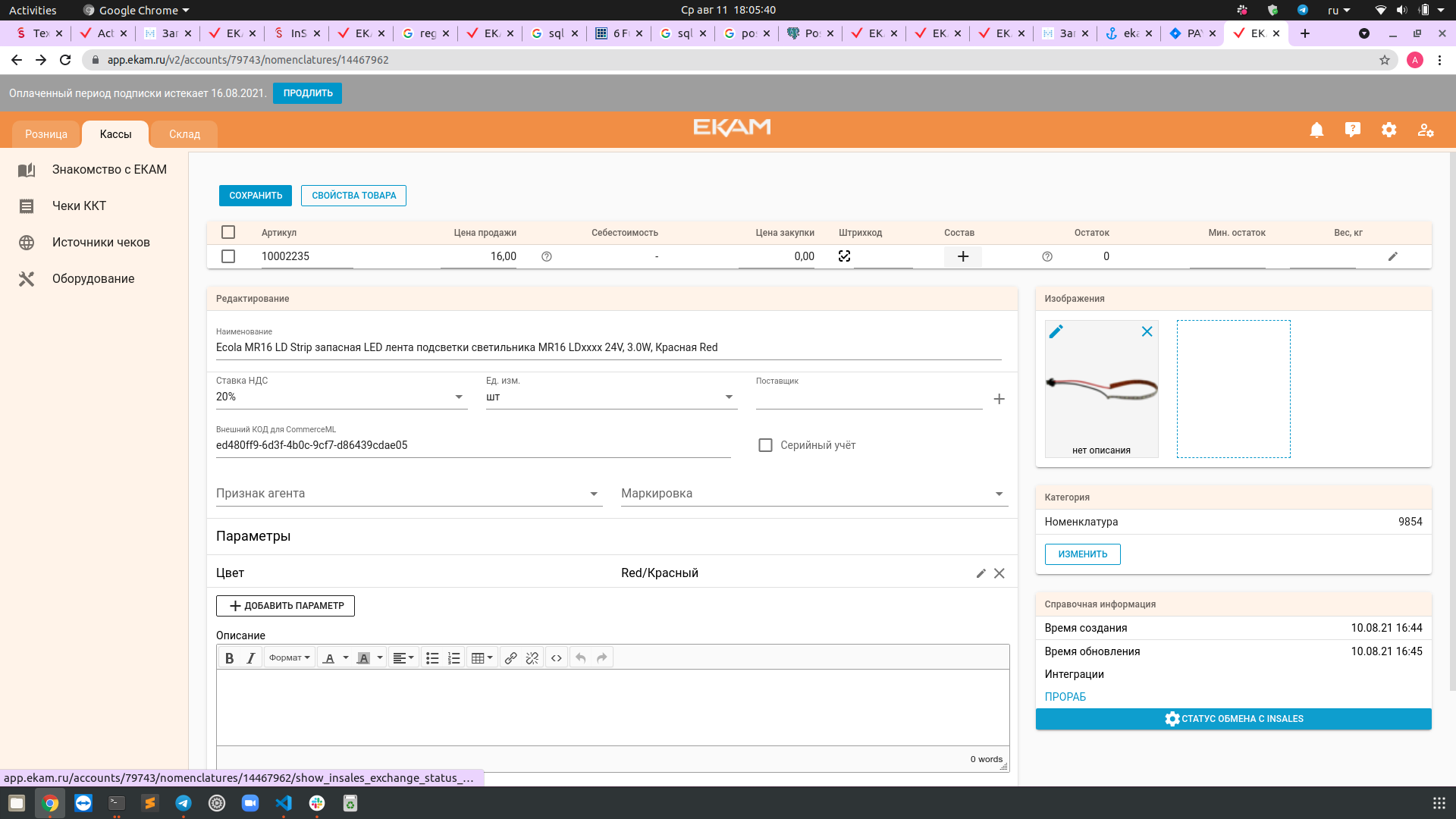Add composition with the Состав plus button
Image resolution: width=1456 pixels, height=819 pixels.
963,256
